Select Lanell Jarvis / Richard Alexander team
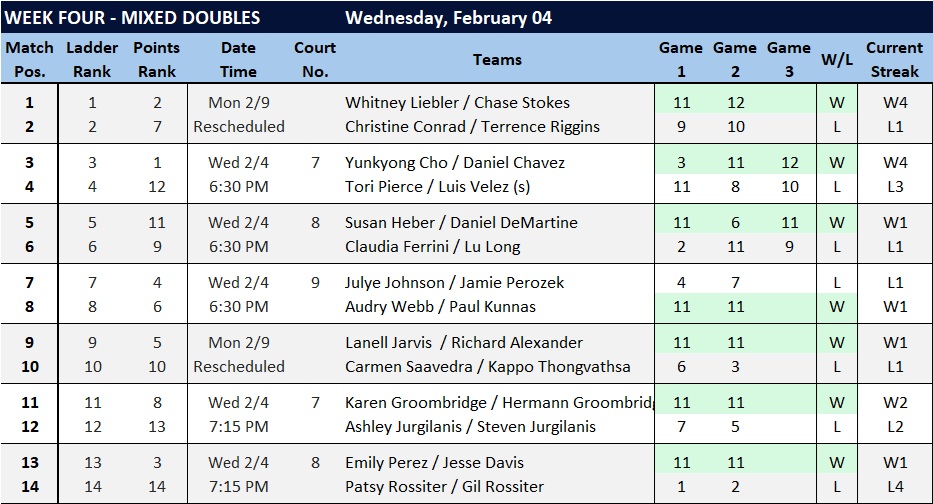Screen dimensions: 933x504 [x=462, y=343]
